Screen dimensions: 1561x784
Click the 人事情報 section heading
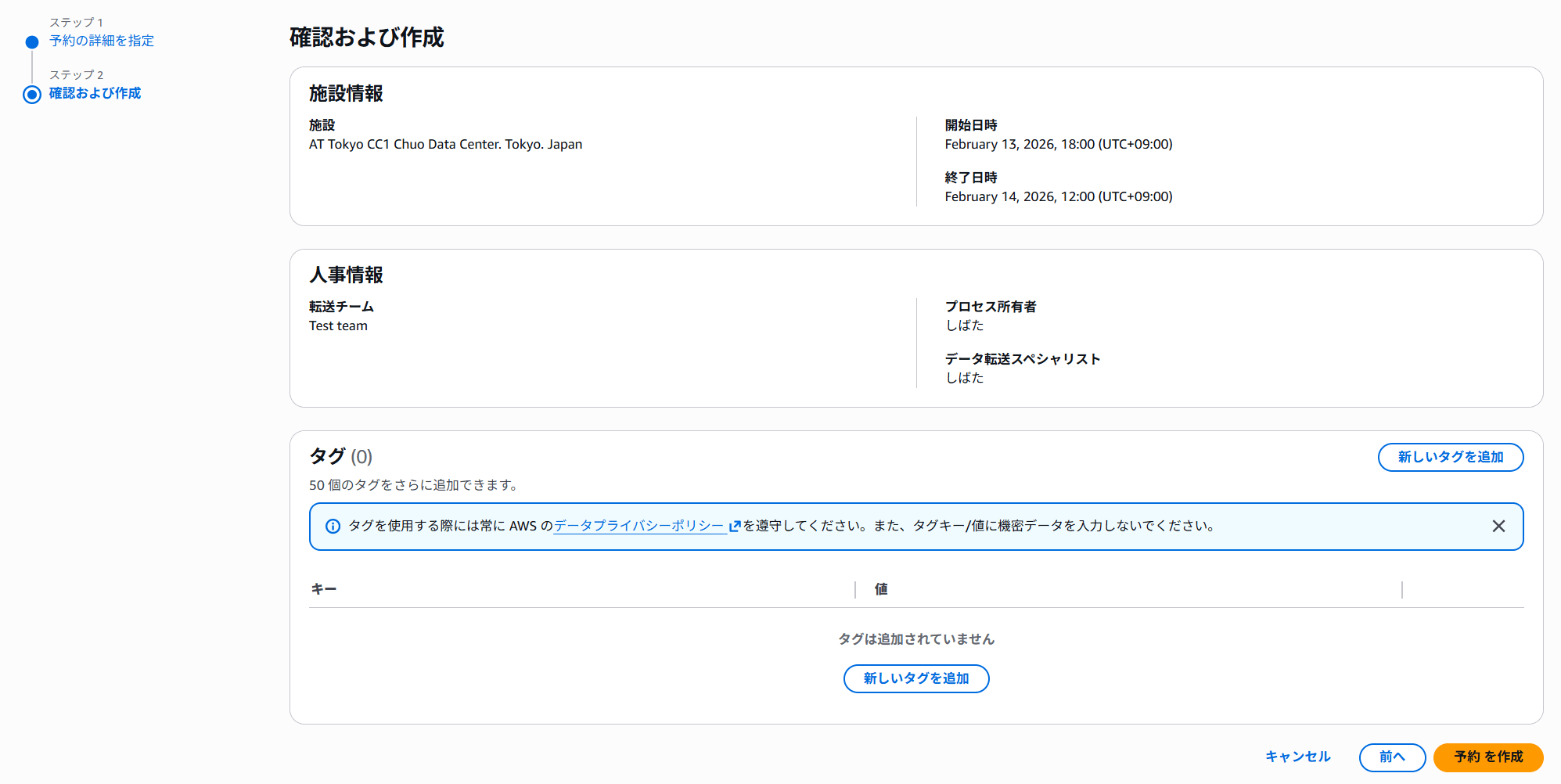pos(347,275)
